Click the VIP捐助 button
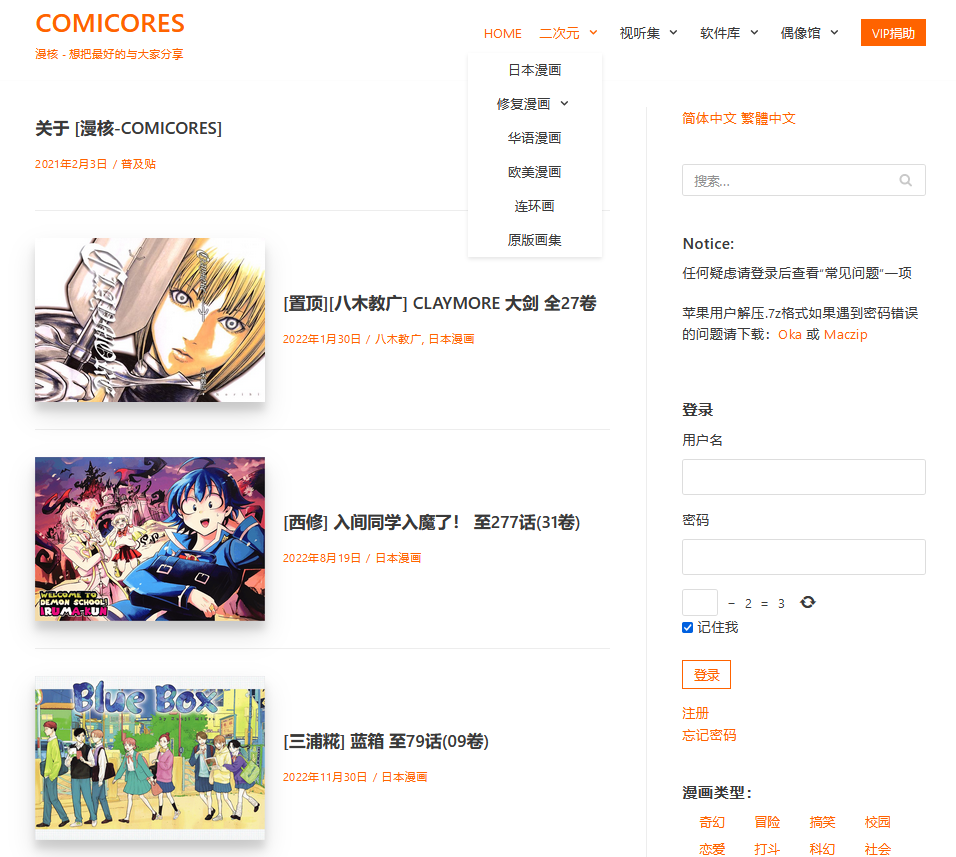Image resolution: width=956 pixels, height=857 pixels. tap(893, 33)
